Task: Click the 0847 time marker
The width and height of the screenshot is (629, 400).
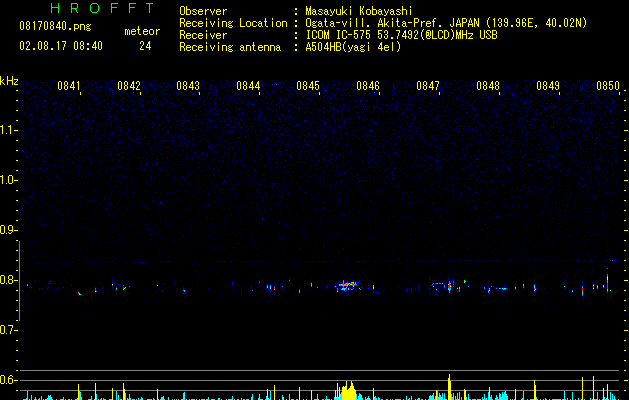Action: pos(428,86)
